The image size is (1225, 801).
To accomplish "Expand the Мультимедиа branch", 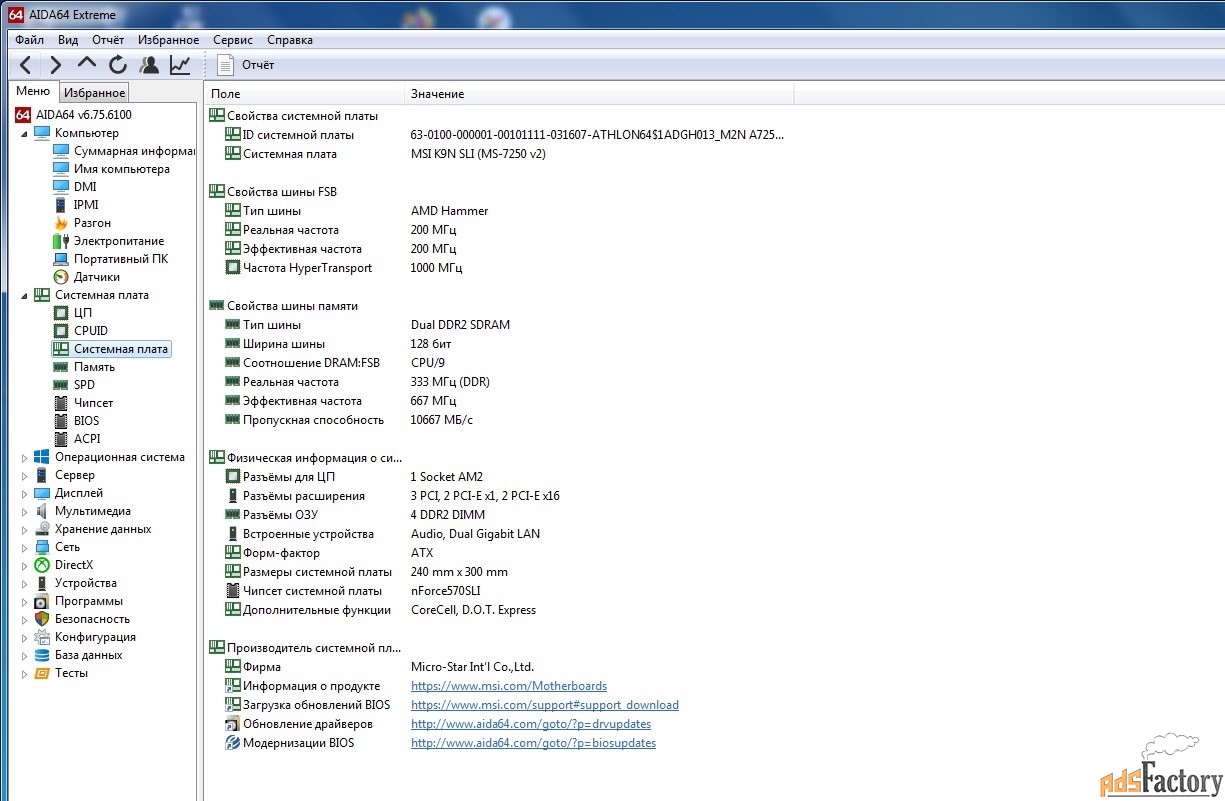I will point(25,511).
